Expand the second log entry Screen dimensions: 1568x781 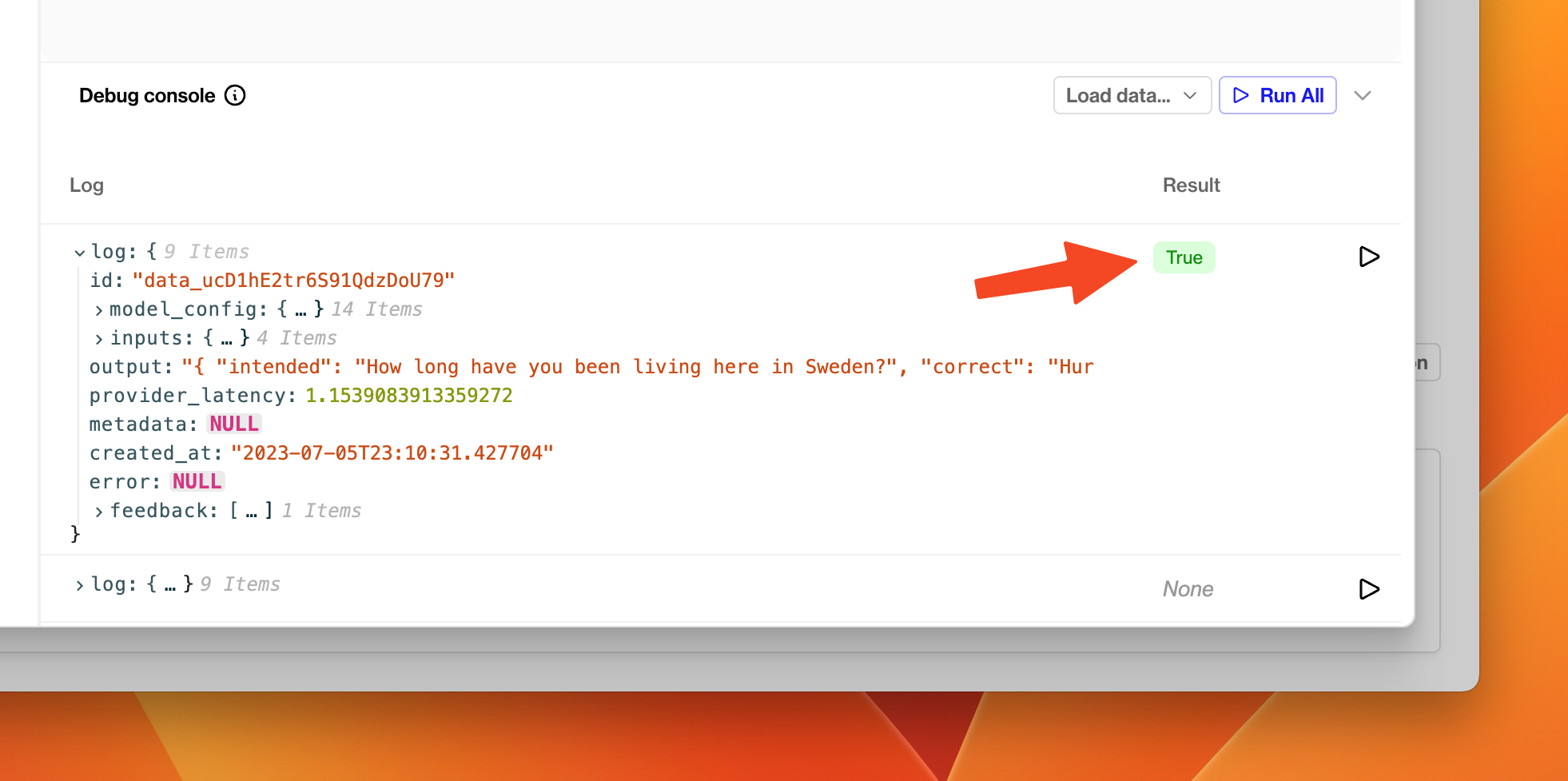pyautogui.click(x=79, y=584)
